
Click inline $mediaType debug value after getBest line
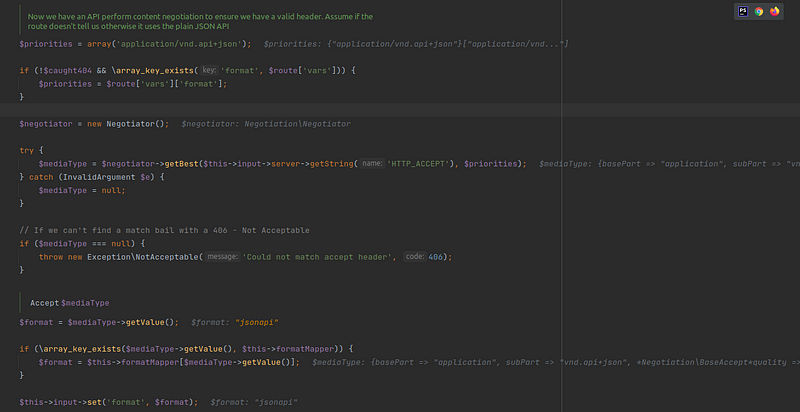[669, 164]
